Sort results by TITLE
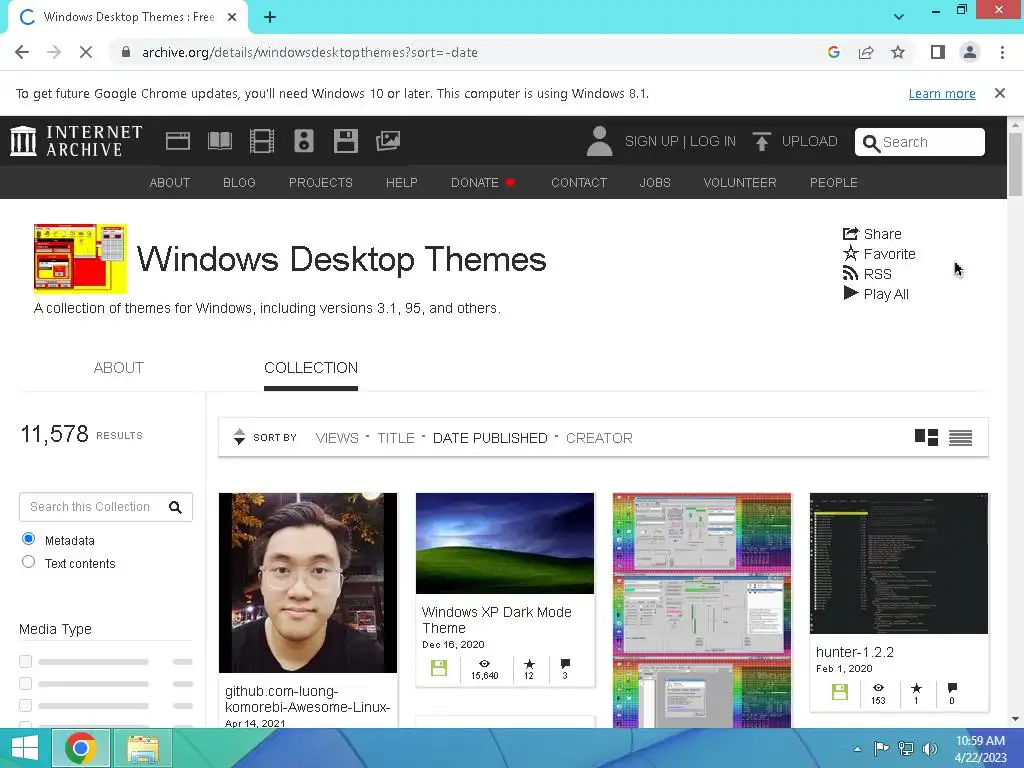Viewport: 1024px width, 768px height. [396, 438]
